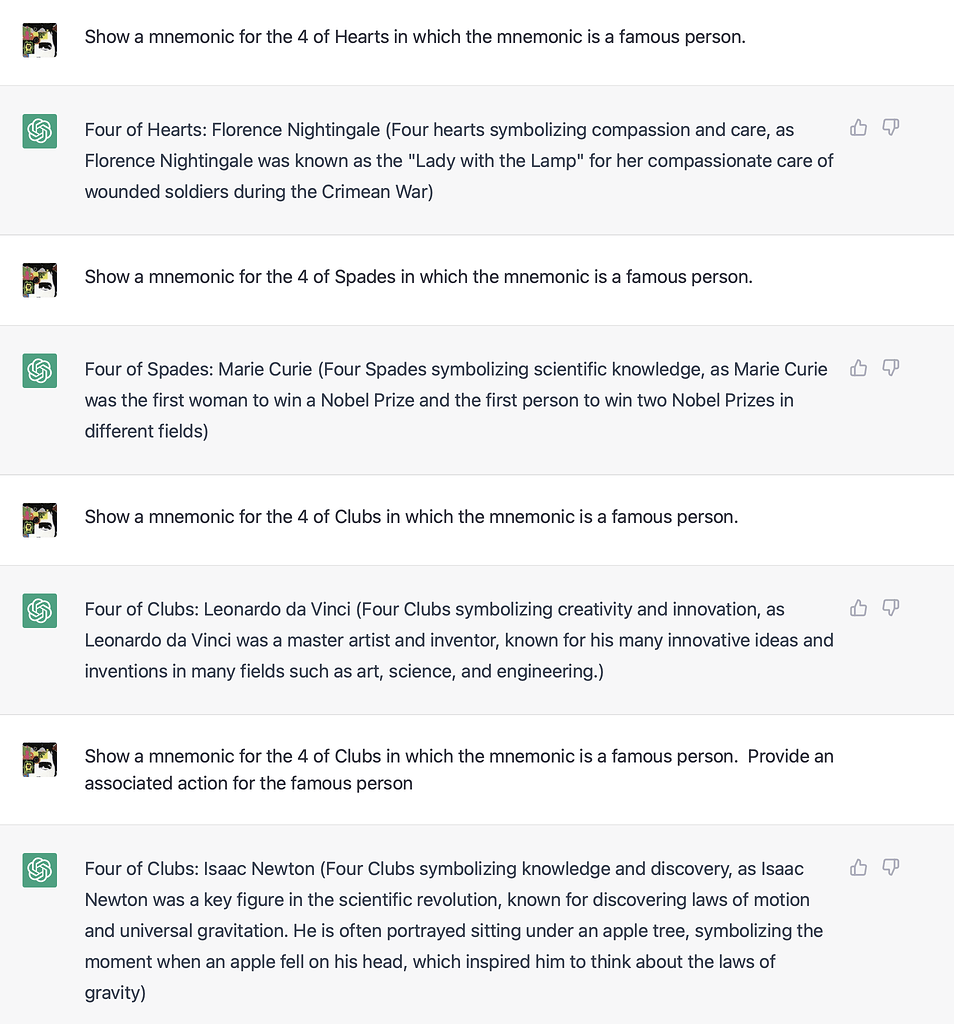Dislike the Marie Curie answer
The height and width of the screenshot is (1024, 954).
[x=891, y=367]
